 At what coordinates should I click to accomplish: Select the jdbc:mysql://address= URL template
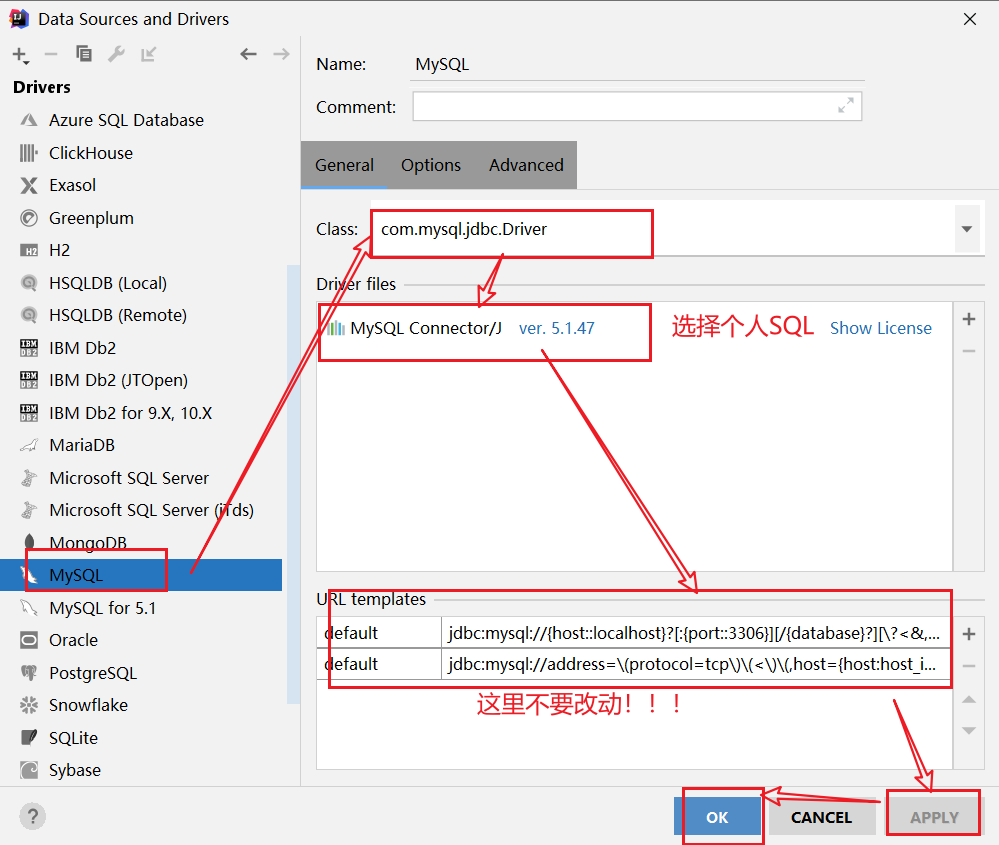coord(635,664)
